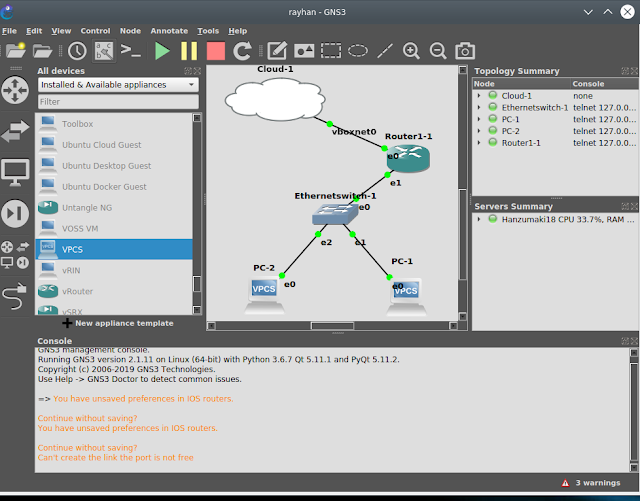The height and width of the screenshot is (501, 640).
Task: Start all nodes with green play button
Action: [162, 51]
